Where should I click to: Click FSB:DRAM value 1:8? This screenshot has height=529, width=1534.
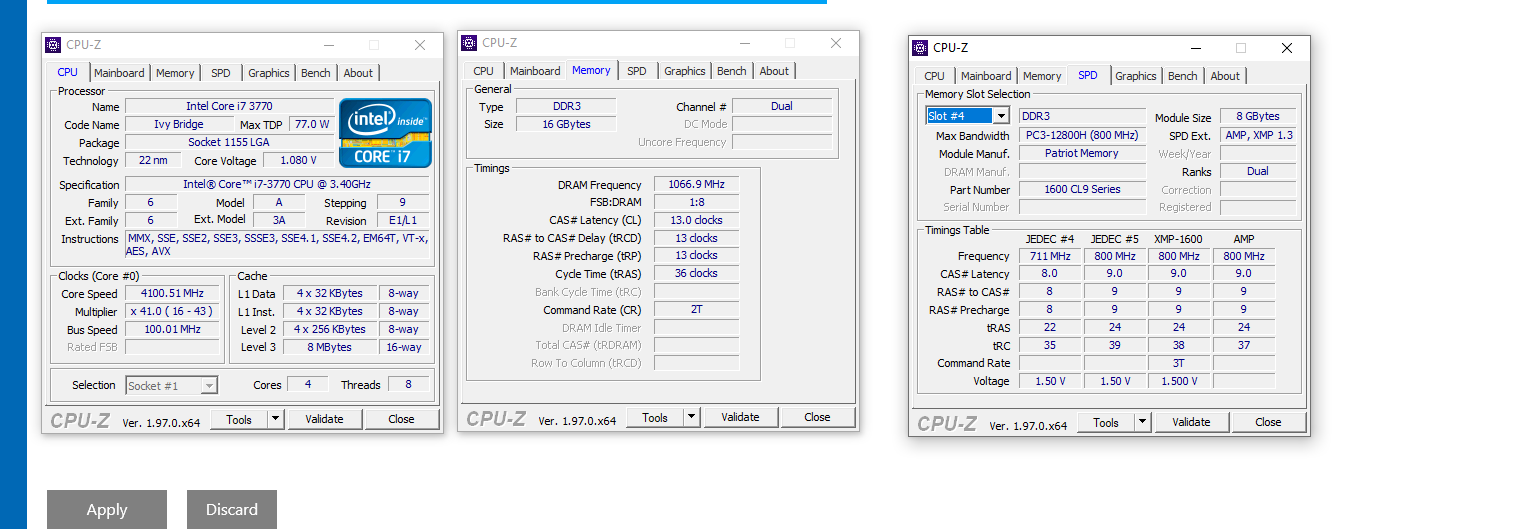[697, 202]
